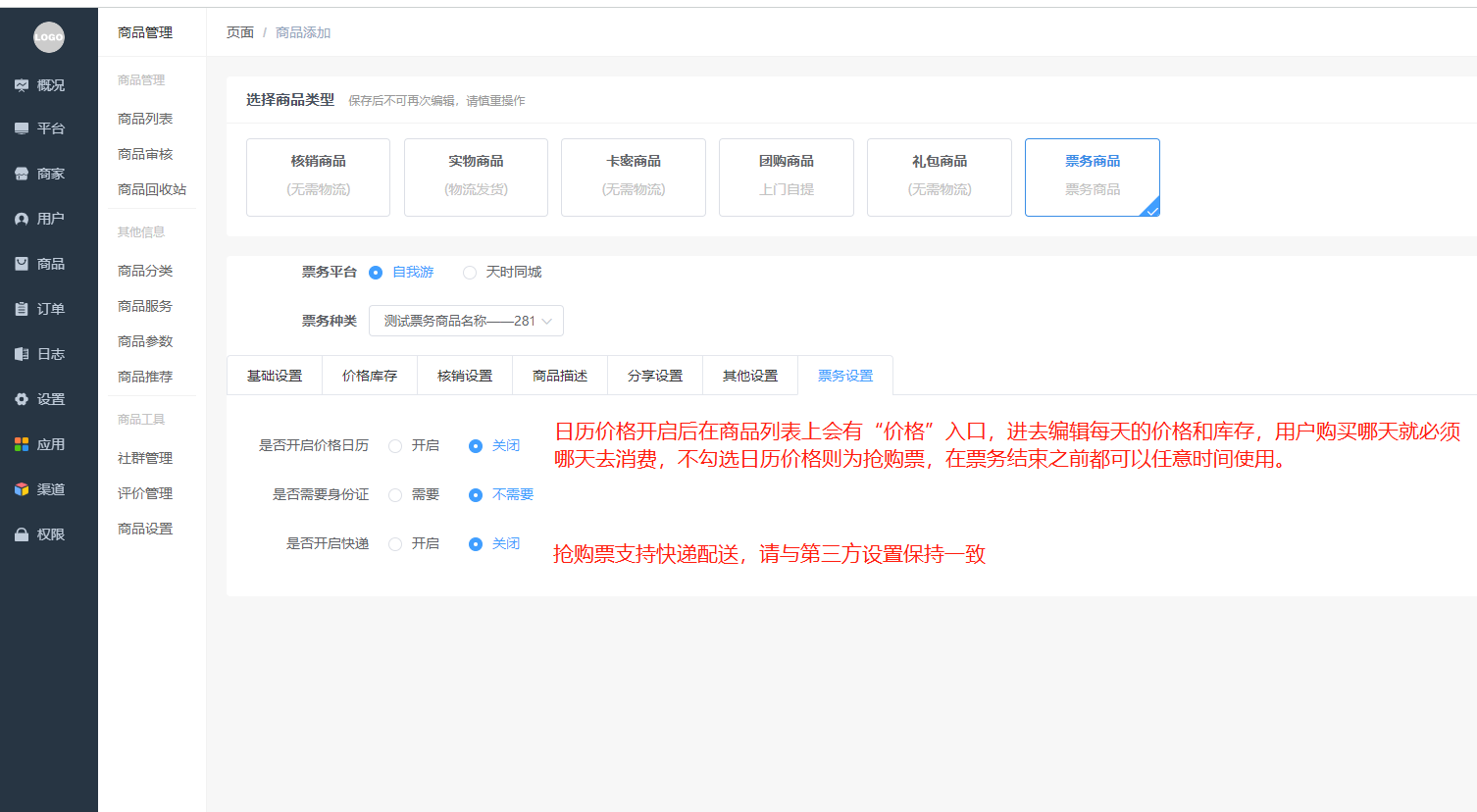1477x812 pixels.
Task: Go to 商品回收站 in the submenu
Action: click(152, 189)
